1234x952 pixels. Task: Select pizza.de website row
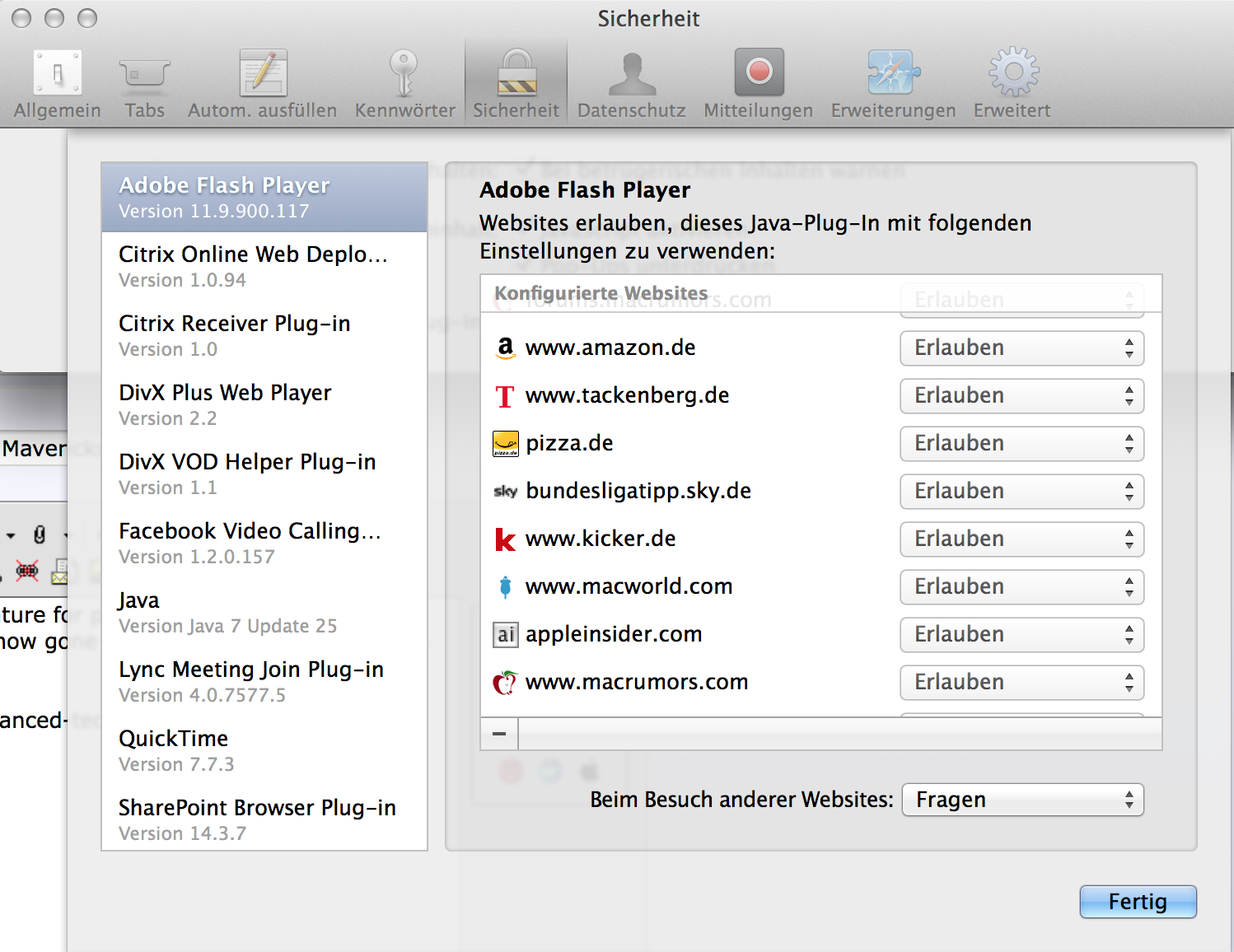pos(821,444)
